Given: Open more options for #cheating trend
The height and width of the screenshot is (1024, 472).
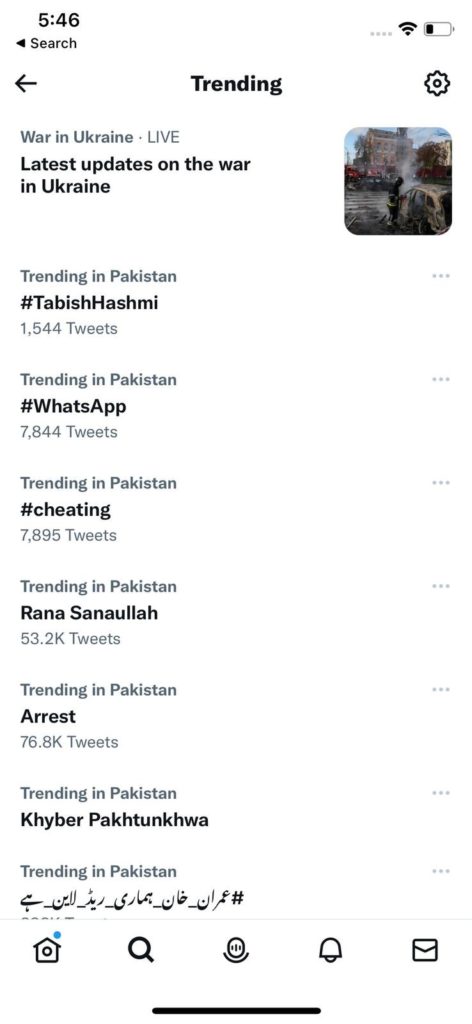Looking at the screenshot, I should 441,483.
